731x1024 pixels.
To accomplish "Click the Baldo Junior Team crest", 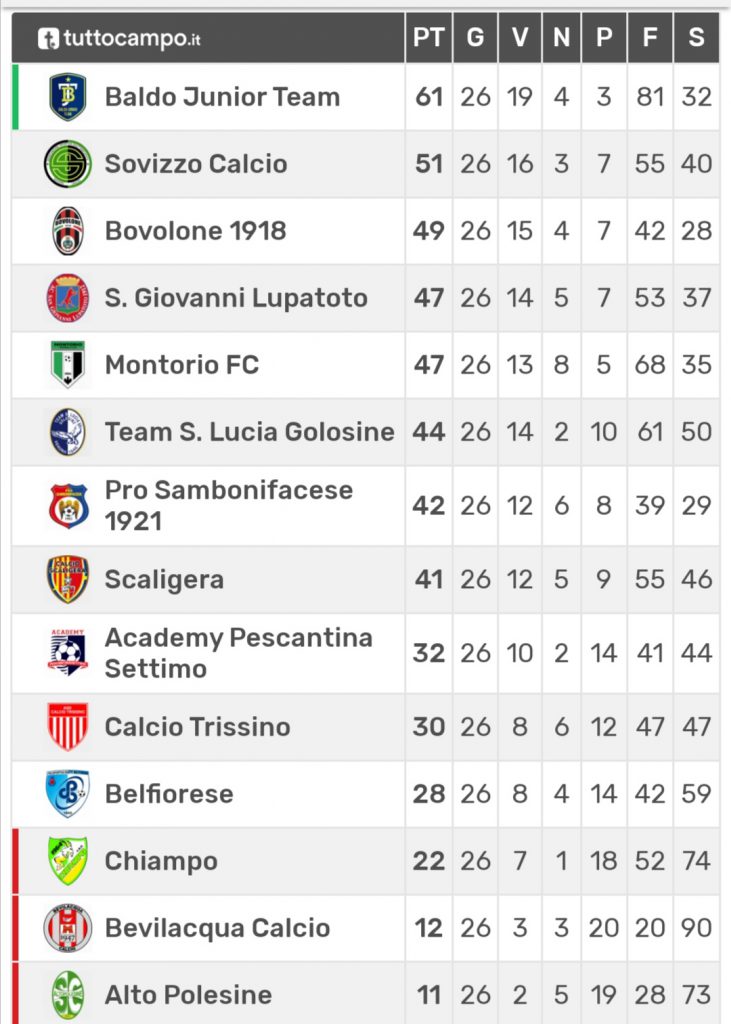I will coord(68,97).
